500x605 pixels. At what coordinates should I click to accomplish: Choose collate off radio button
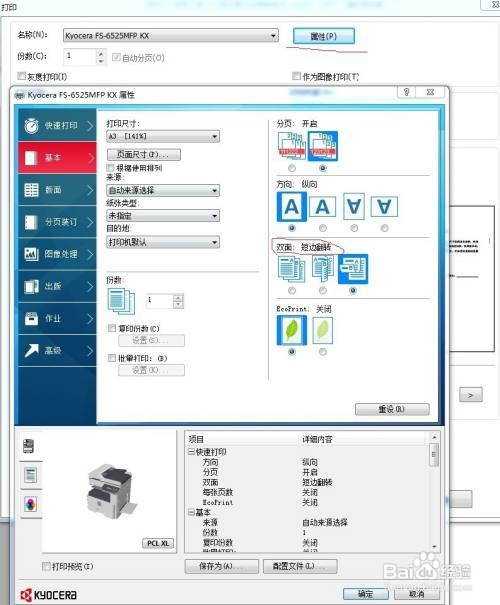292,168
